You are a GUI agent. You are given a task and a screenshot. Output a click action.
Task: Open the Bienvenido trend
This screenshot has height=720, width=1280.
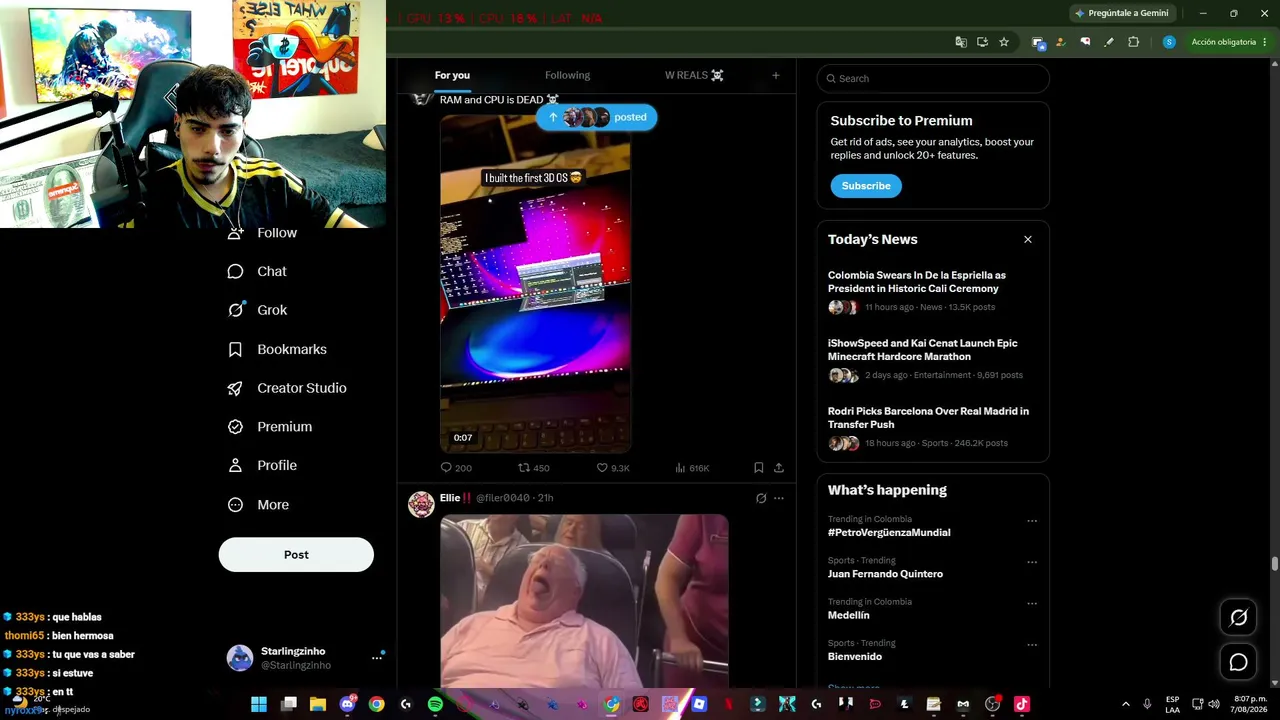[x=855, y=657]
